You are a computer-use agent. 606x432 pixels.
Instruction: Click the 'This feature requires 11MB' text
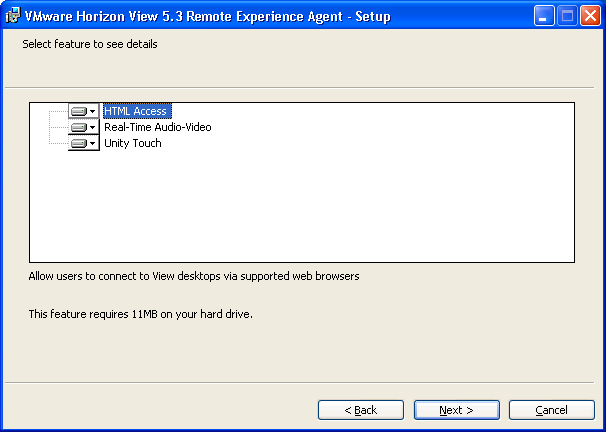click(141, 314)
